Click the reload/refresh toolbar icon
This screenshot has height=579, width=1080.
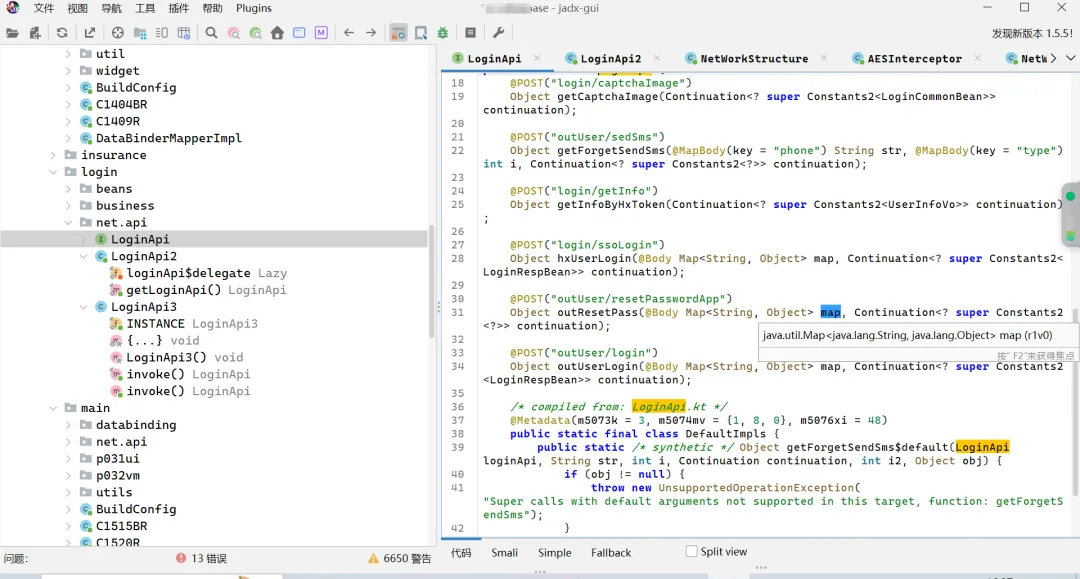click(62, 33)
